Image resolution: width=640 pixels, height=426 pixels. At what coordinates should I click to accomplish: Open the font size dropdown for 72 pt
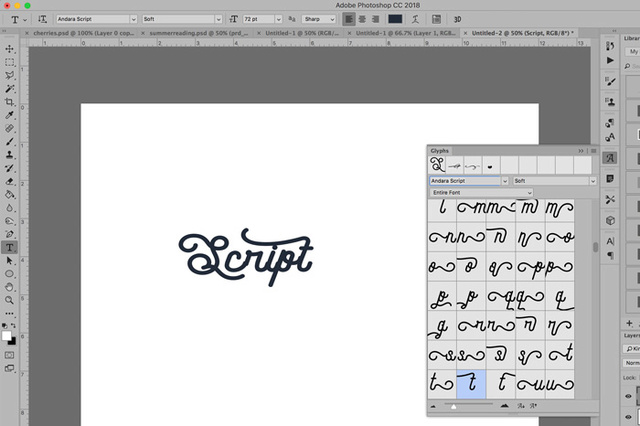click(279, 19)
